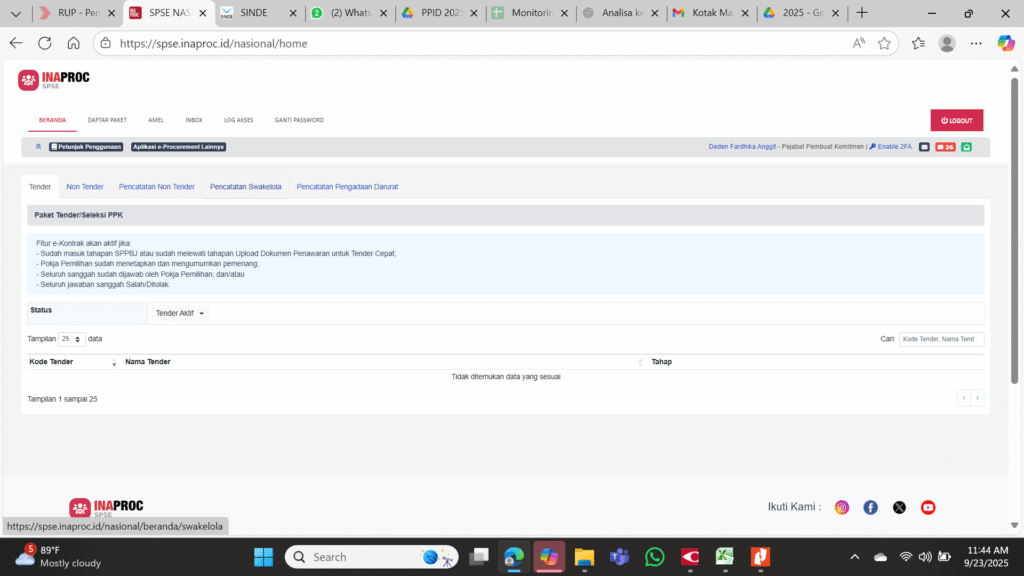The width and height of the screenshot is (1024, 576).
Task: Collapse the info bar with double-chevron icon
Action: [38, 147]
